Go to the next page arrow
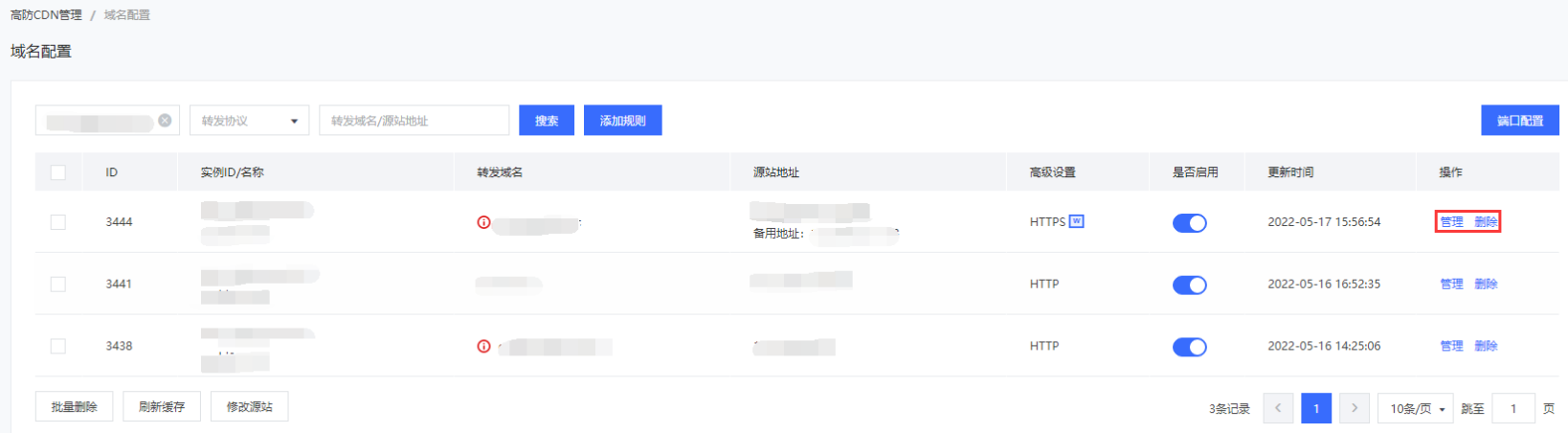This screenshot has width=1568, height=433. click(x=1354, y=408)
